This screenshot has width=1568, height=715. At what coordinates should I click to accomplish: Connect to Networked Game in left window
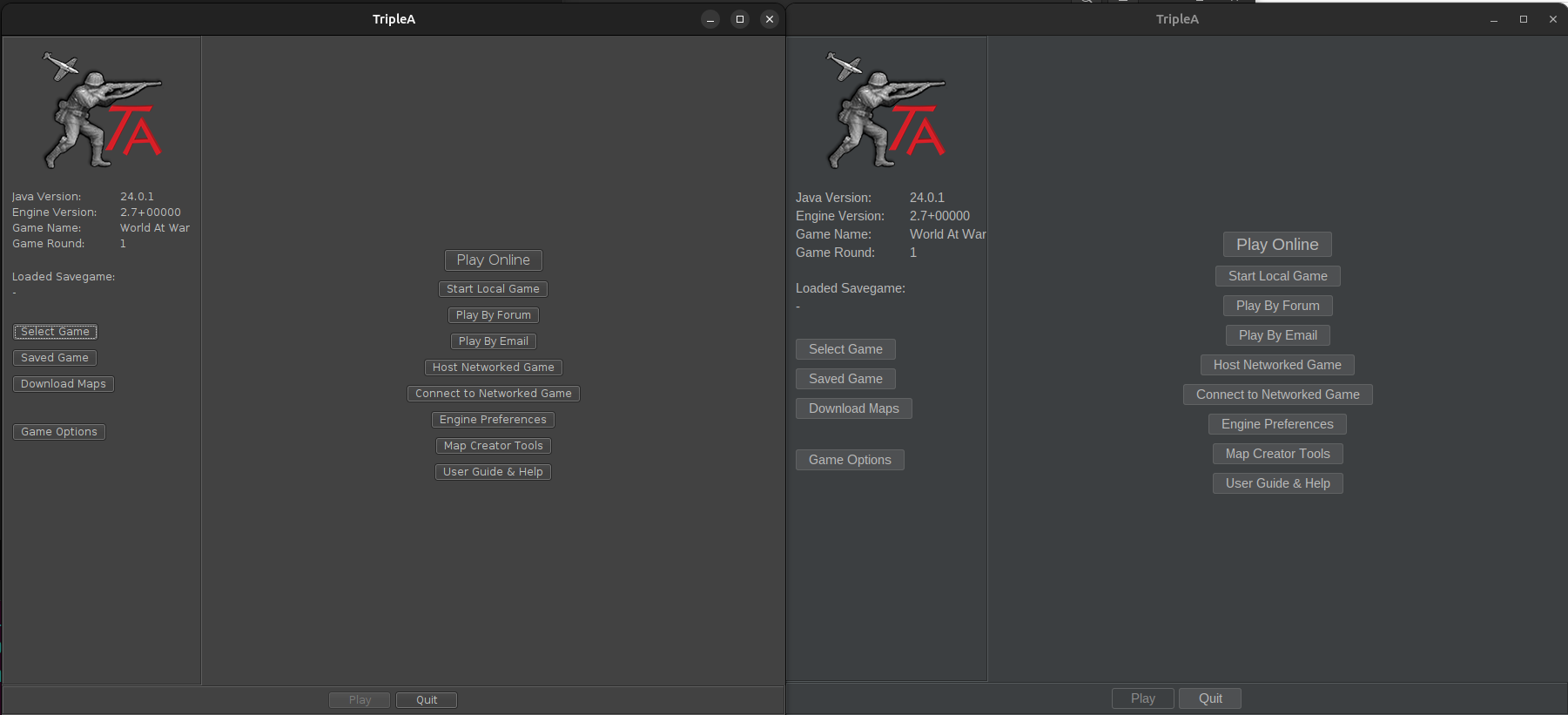point(493,394)
